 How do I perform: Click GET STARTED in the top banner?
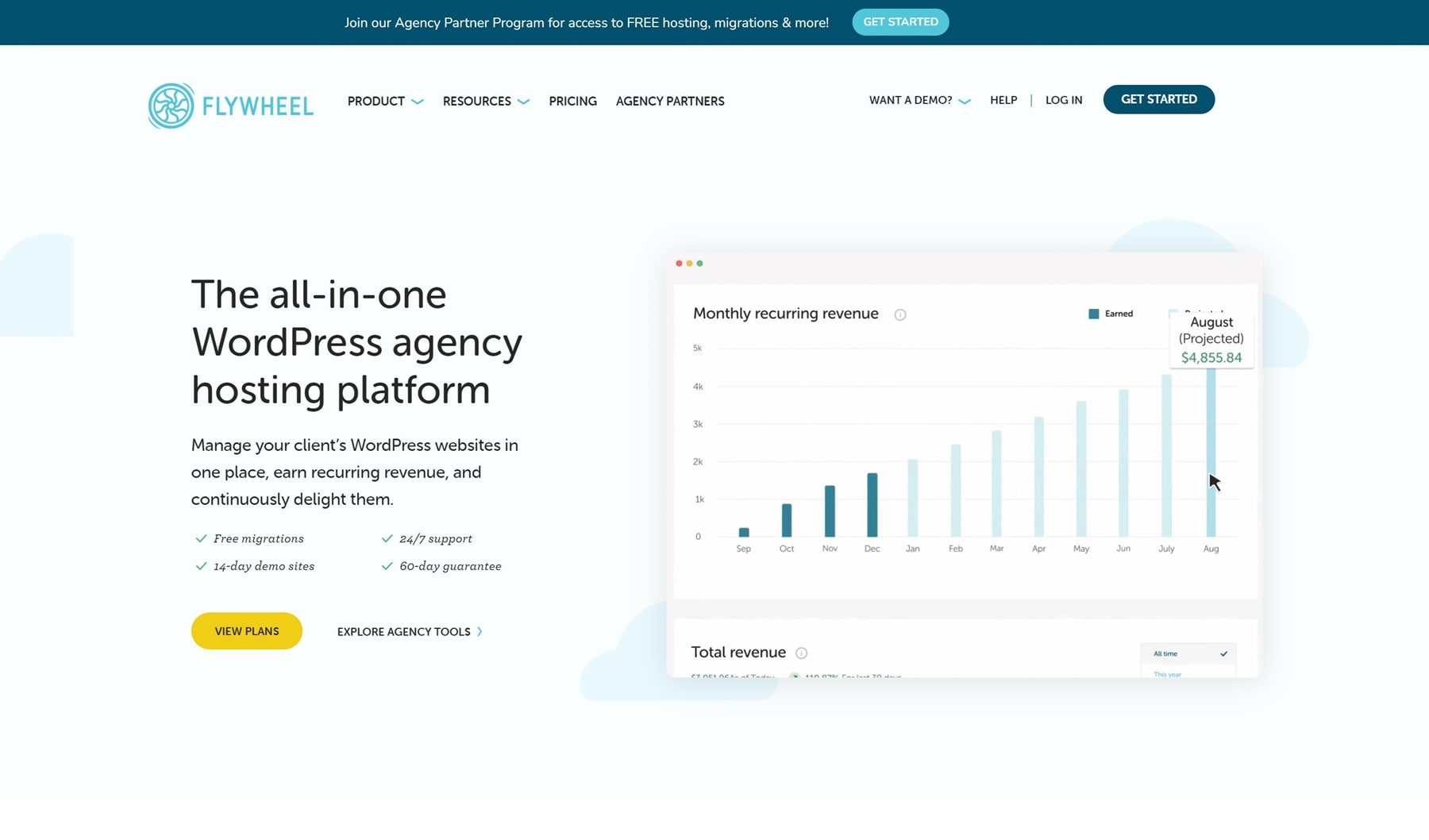(900, 21)
